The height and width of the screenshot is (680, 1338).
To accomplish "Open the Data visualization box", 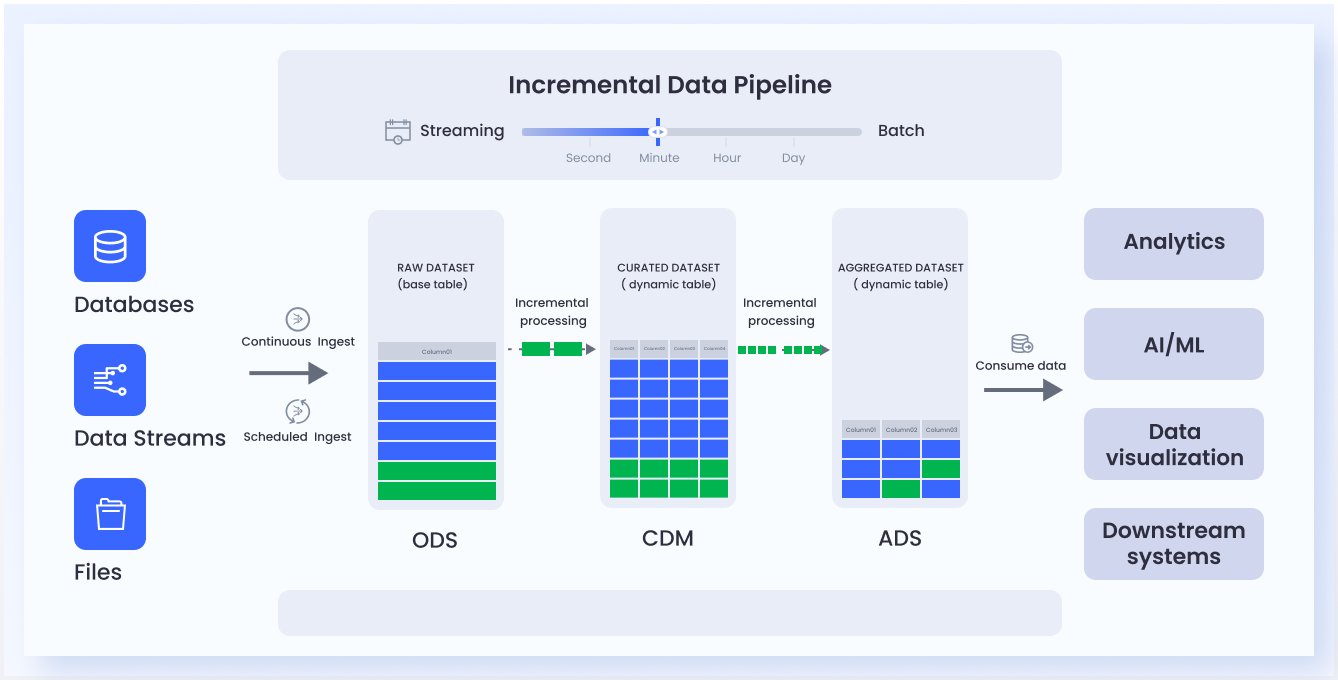I will click(x=1173, y=444).
